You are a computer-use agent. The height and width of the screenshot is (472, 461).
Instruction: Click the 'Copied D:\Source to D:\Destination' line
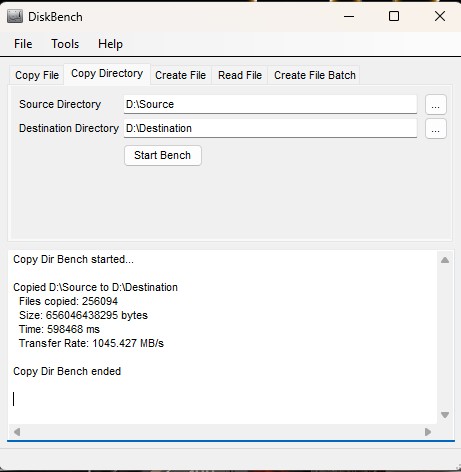(x=95, y=287)
